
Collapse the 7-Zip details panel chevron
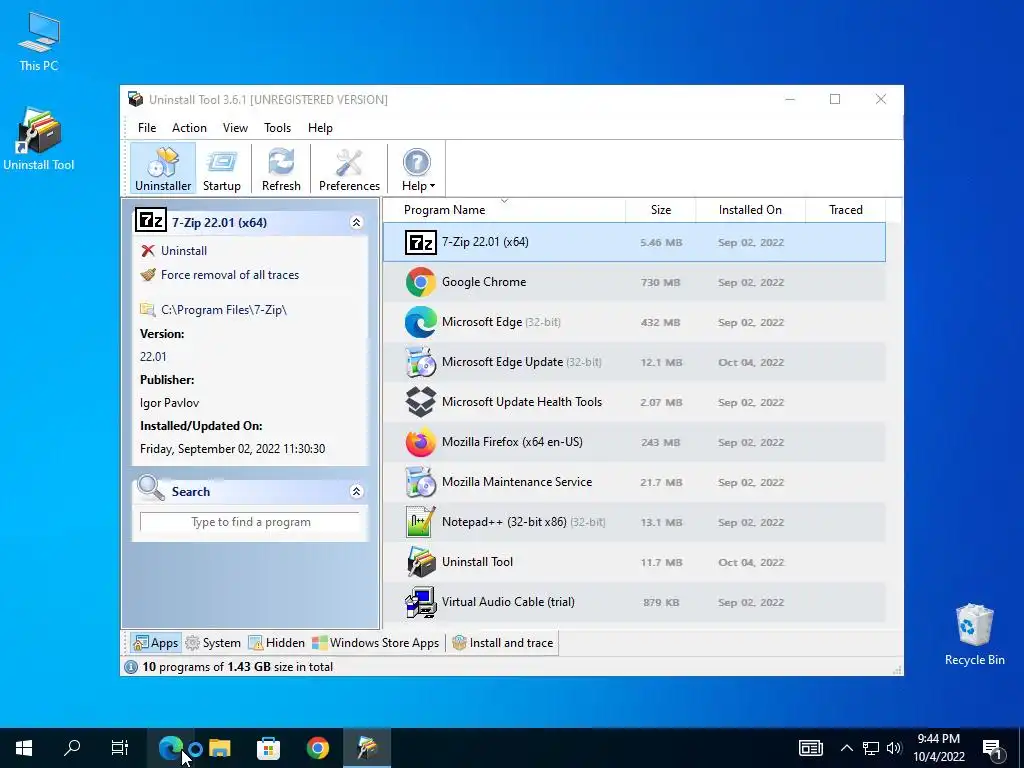[x=357, y=223]
